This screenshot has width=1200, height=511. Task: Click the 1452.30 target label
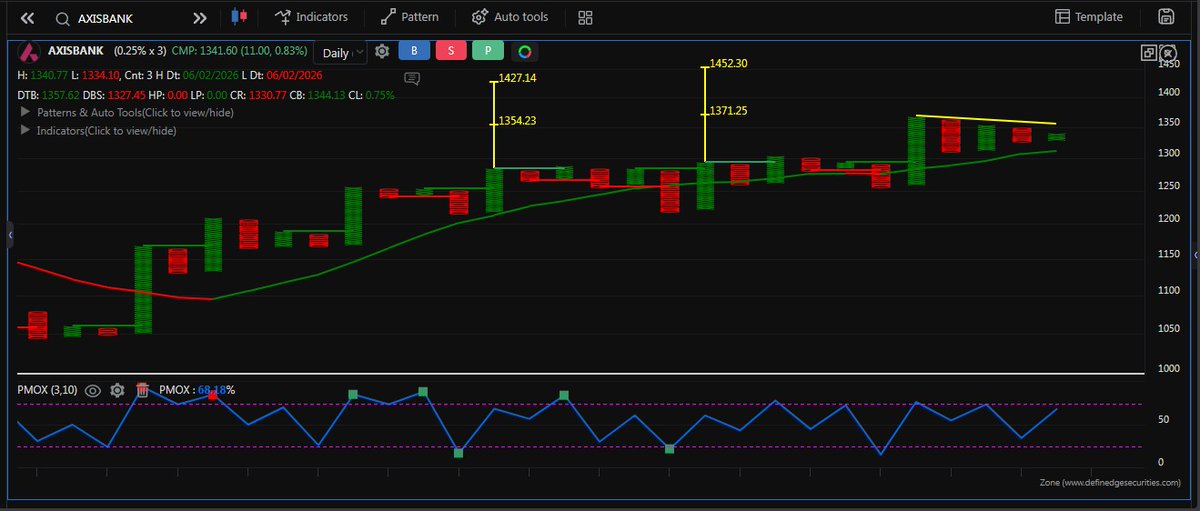pyautogui.click(x=727, y=63)
